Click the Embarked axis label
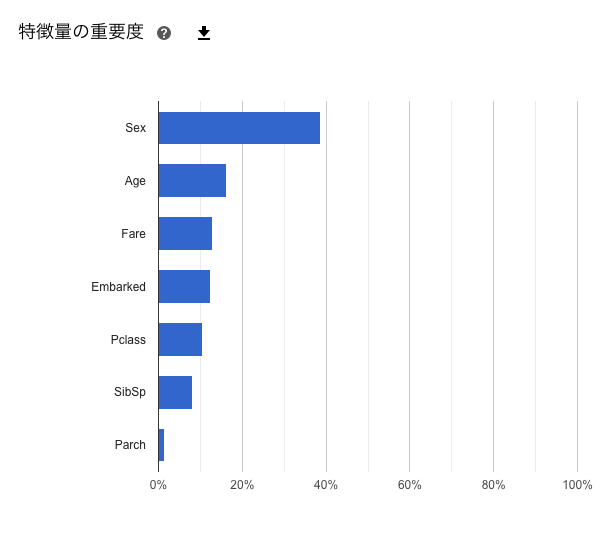The width and height of the screenshot is (615, 533). (118, 287)
